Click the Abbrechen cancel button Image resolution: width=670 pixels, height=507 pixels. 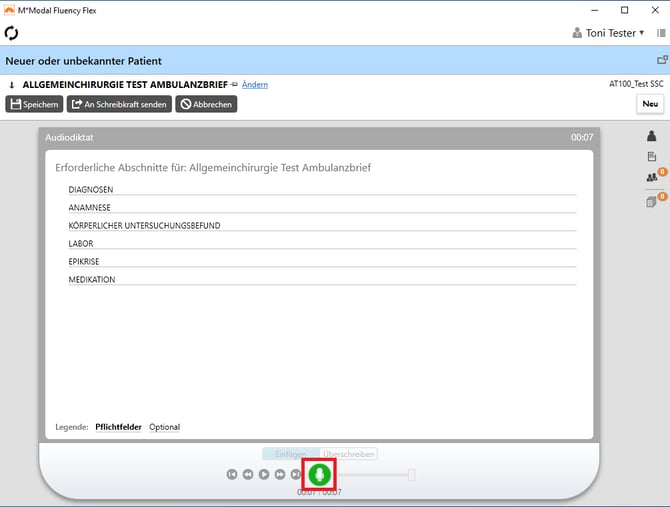[x=206, y=104]
